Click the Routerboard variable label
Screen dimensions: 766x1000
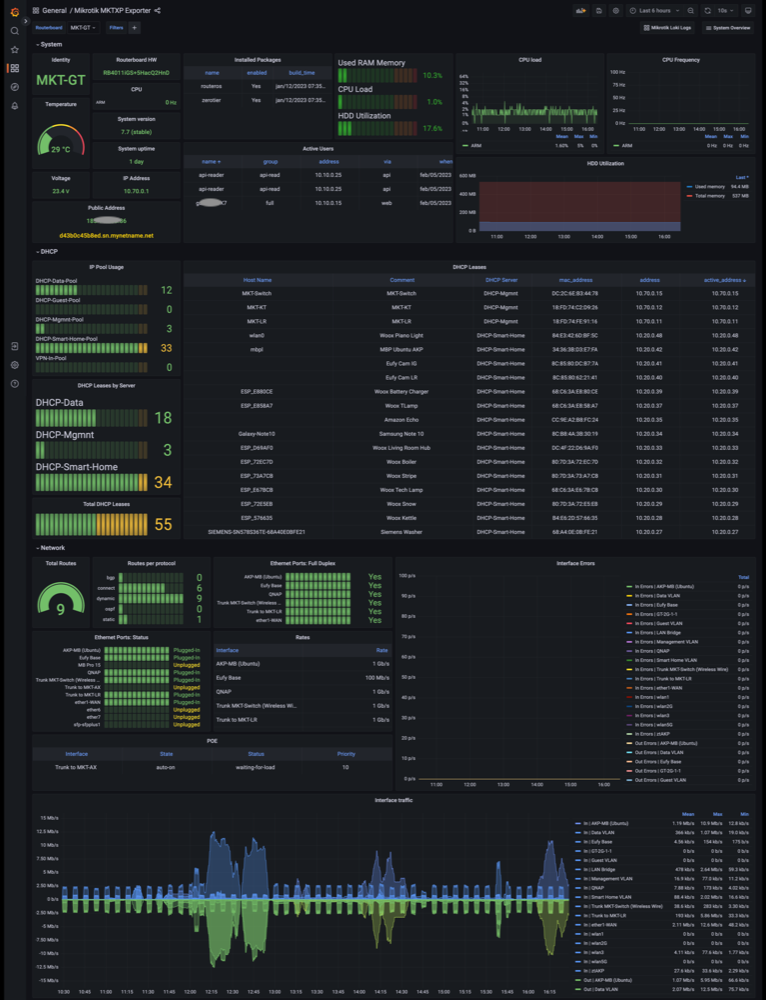click(x=48, y=28)
